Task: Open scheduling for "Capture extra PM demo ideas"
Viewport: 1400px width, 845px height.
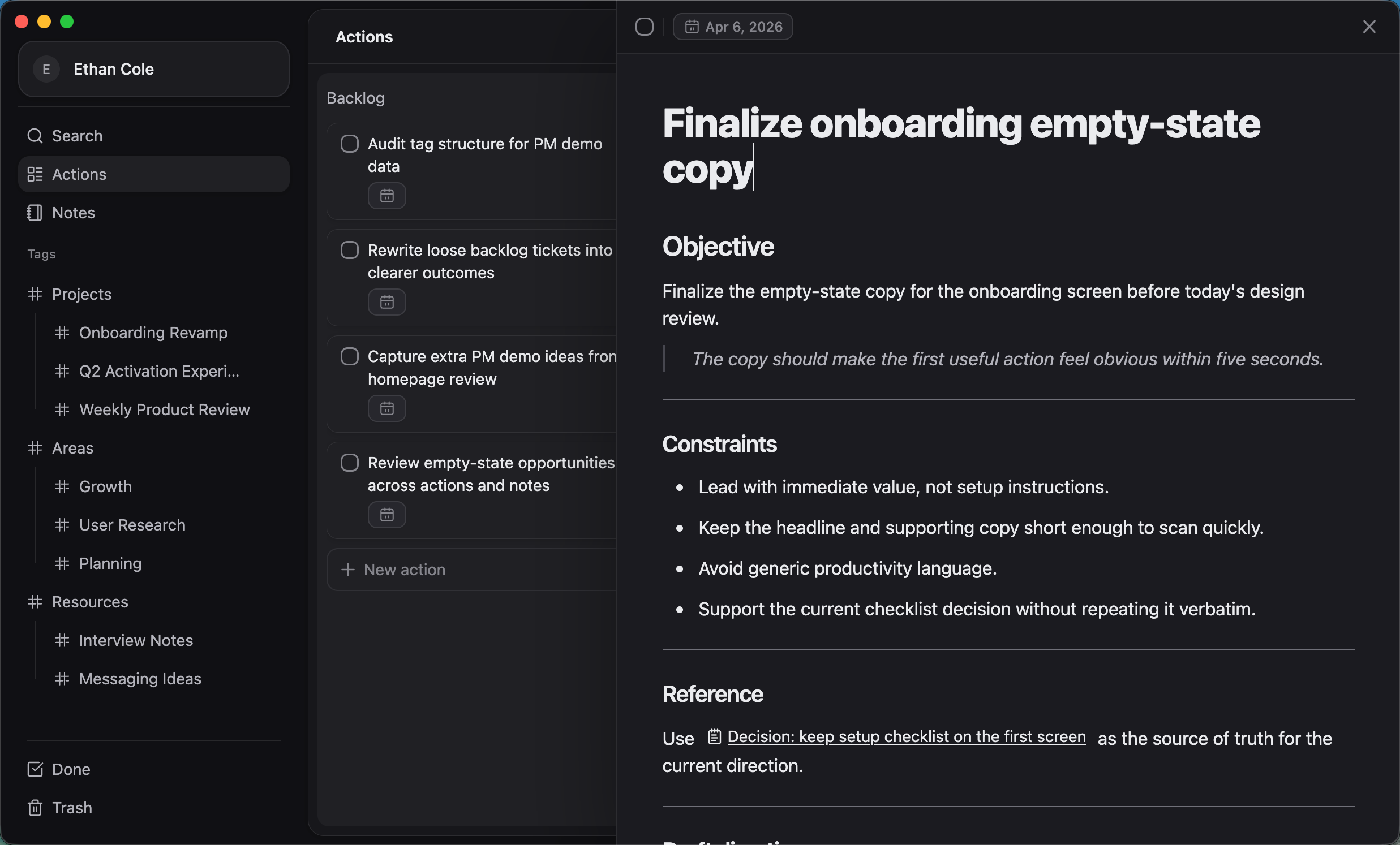Action: click(386, 408)
